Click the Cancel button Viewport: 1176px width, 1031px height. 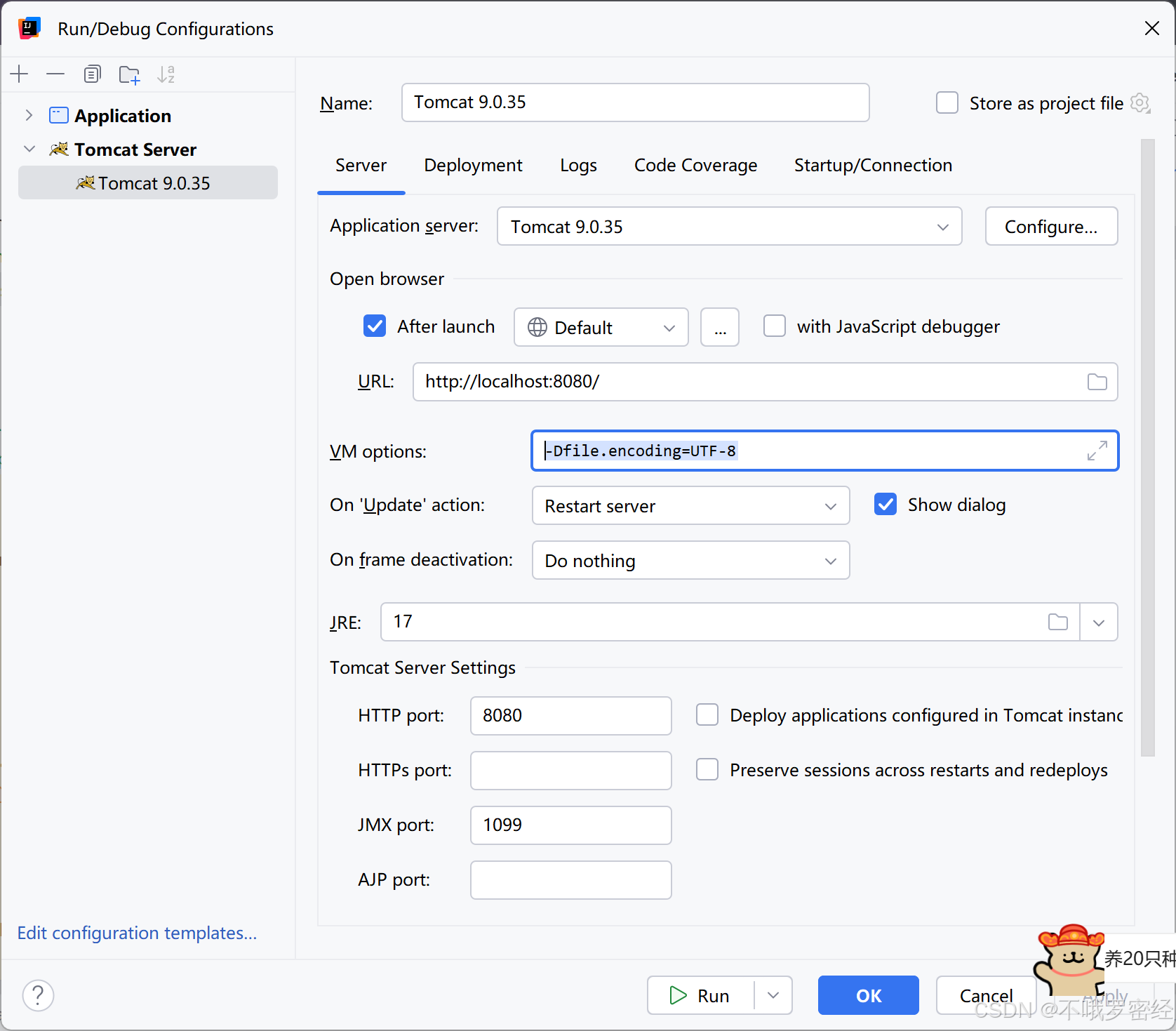[986, 995]
